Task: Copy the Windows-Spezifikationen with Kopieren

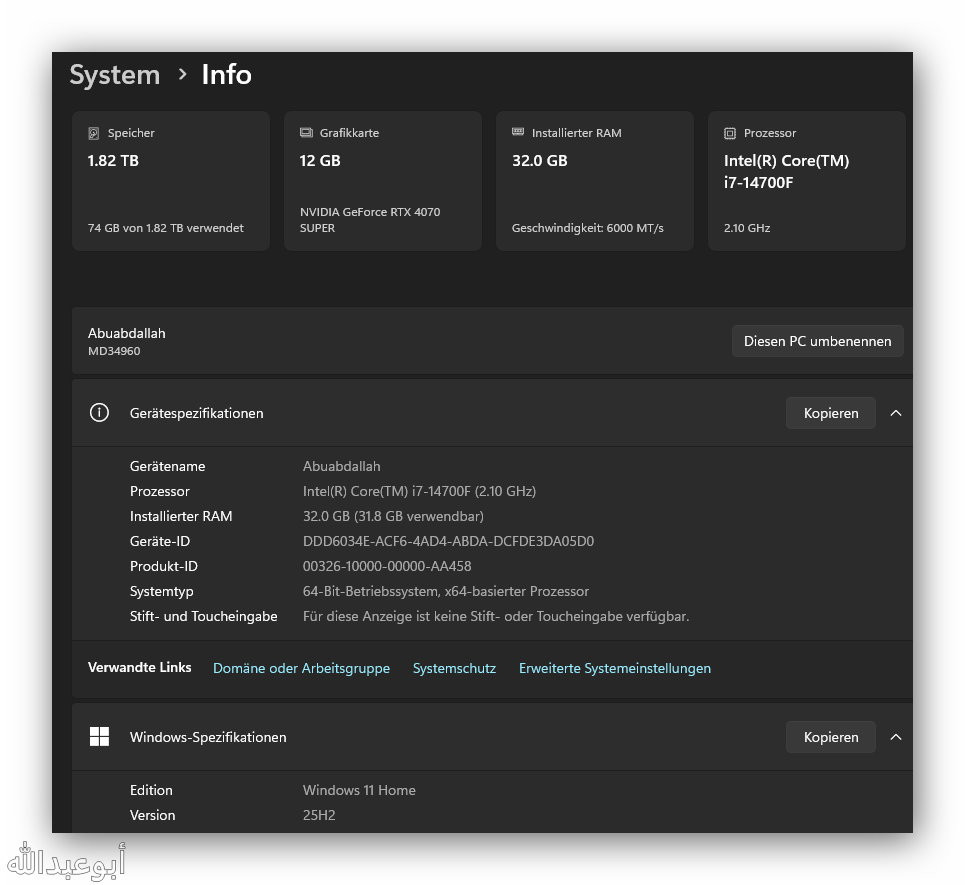Action: click(x=831, y=737)
